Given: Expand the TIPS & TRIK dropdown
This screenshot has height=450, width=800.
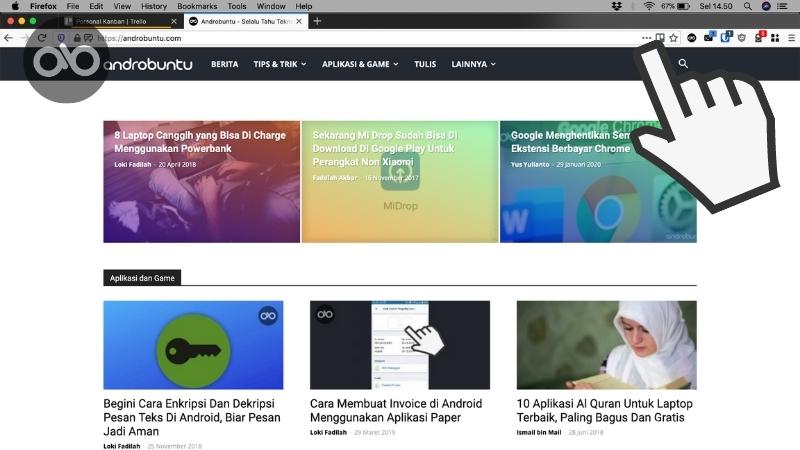Looking at the screenshot, I should tap(280, 64).
